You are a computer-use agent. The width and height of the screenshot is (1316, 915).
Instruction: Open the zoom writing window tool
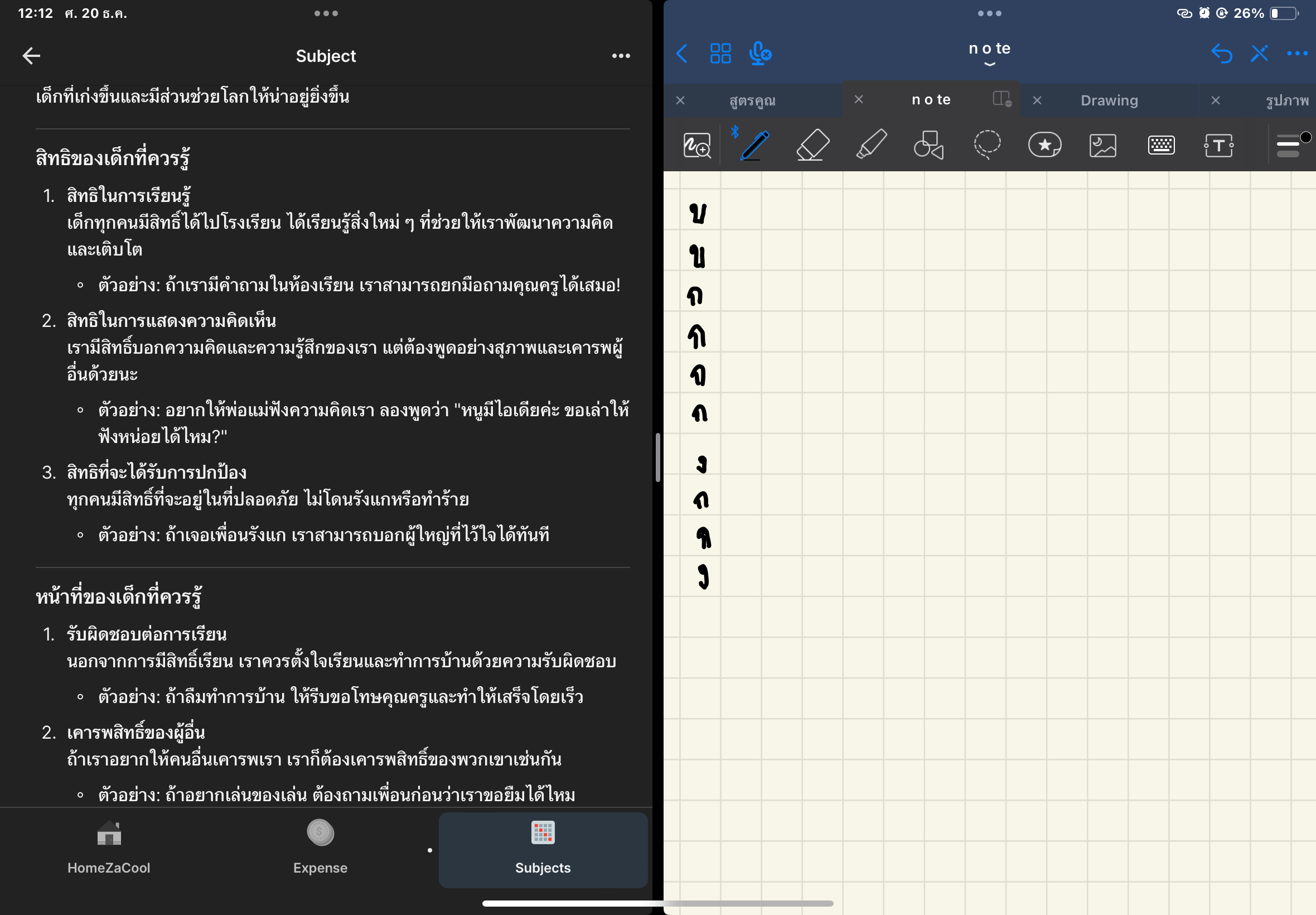coord(696,145)
